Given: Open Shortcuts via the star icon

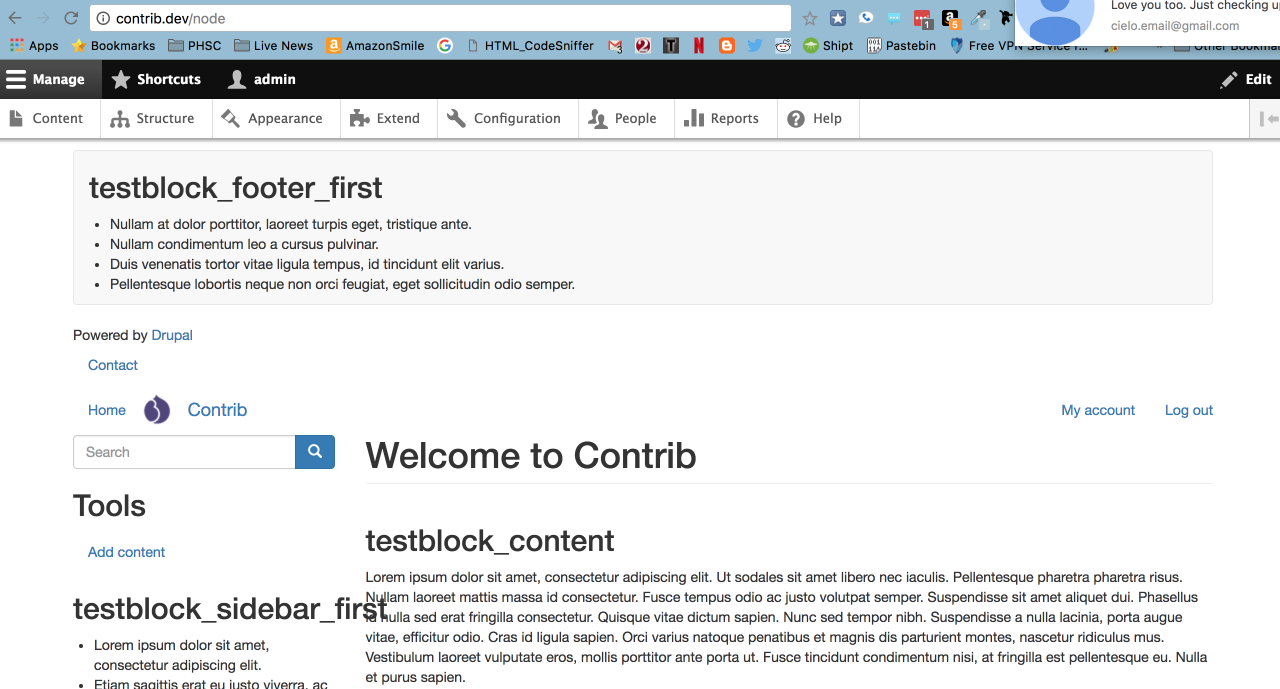Looking at the screenshot, I should coord(120,79).
